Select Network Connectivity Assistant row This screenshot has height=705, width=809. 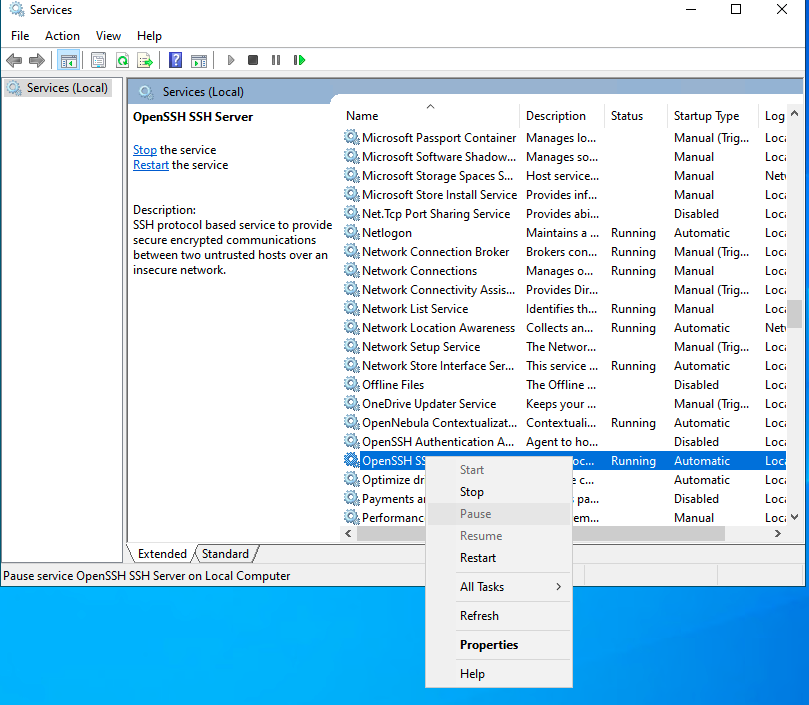coord(564,290)
